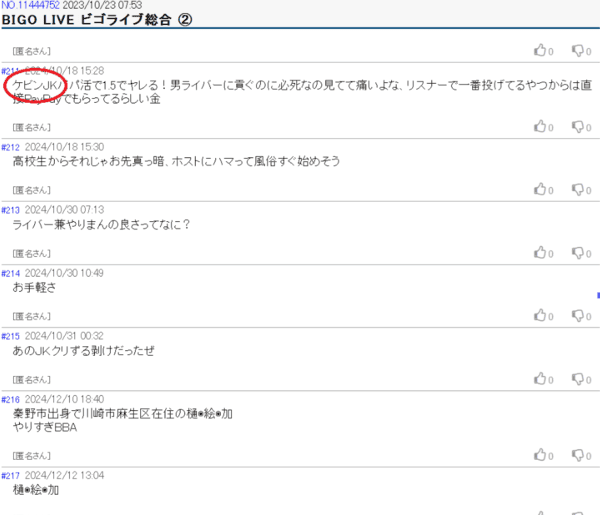Click the comment line やりすぎBBA
The width and height of the screenshot is (600, 515).
pos(45,427)
